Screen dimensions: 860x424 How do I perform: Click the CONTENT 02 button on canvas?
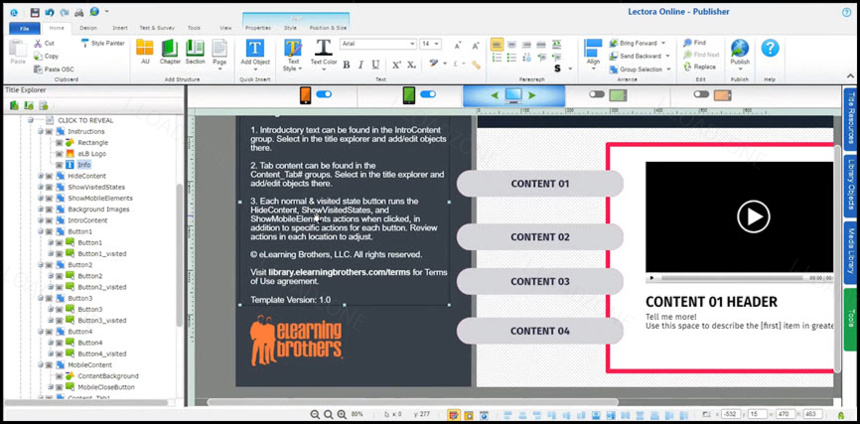pos(540,237)
